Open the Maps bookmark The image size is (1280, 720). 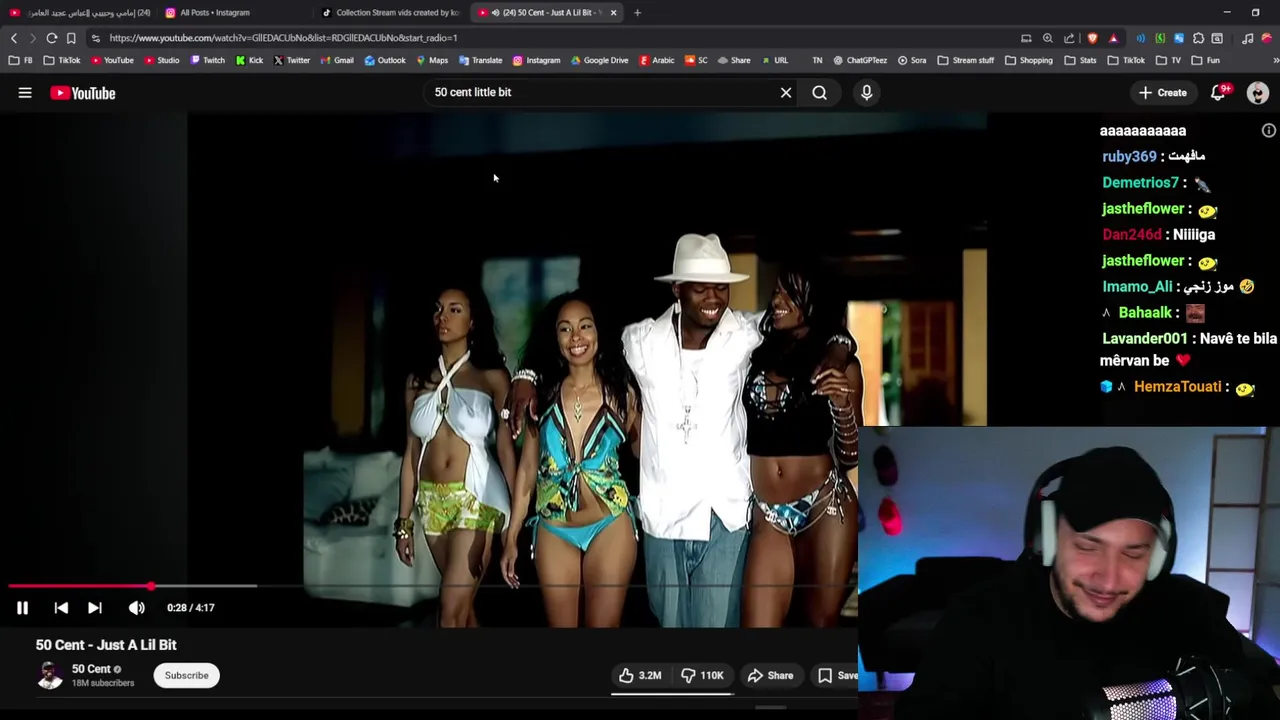432,60
